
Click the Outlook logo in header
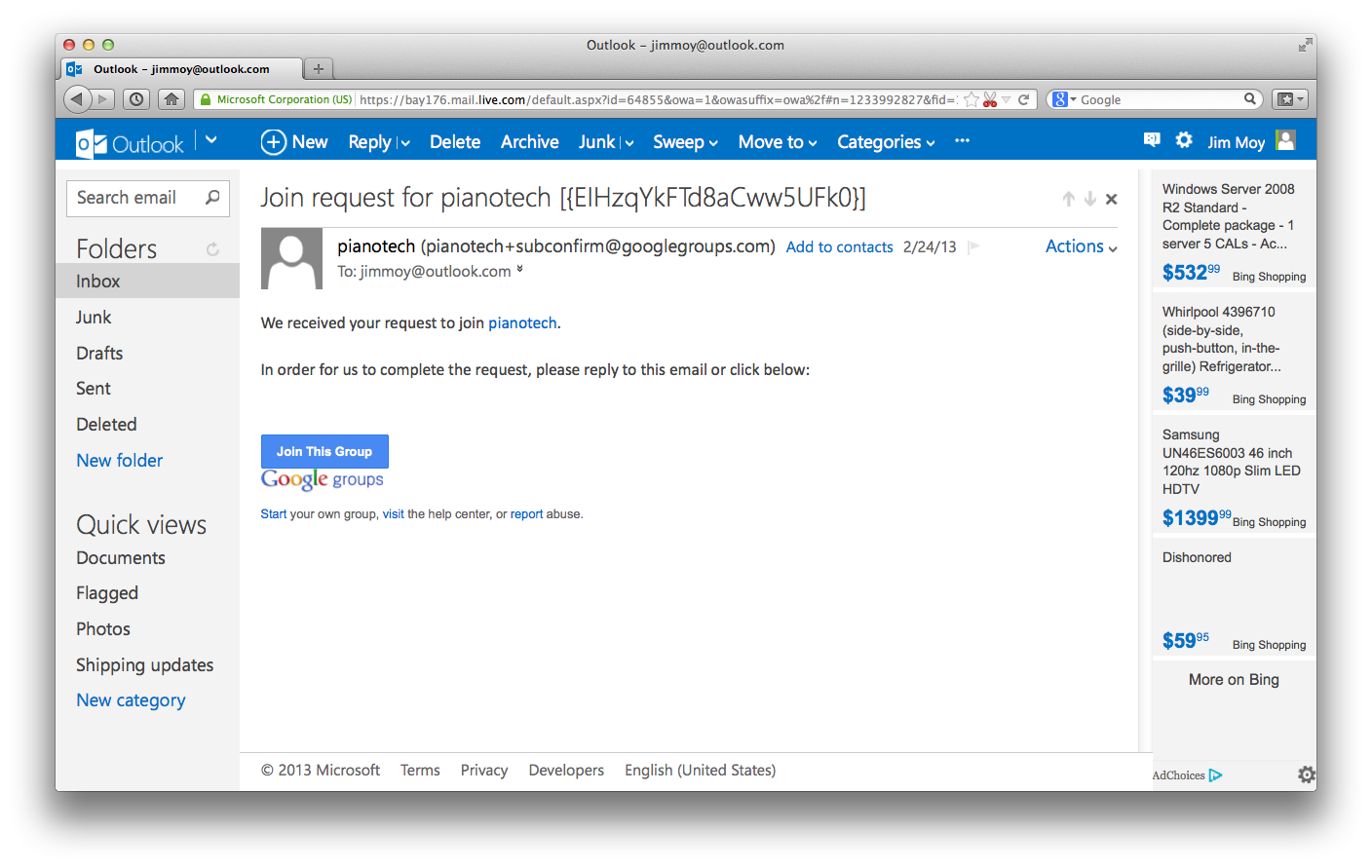click(130, 143)
